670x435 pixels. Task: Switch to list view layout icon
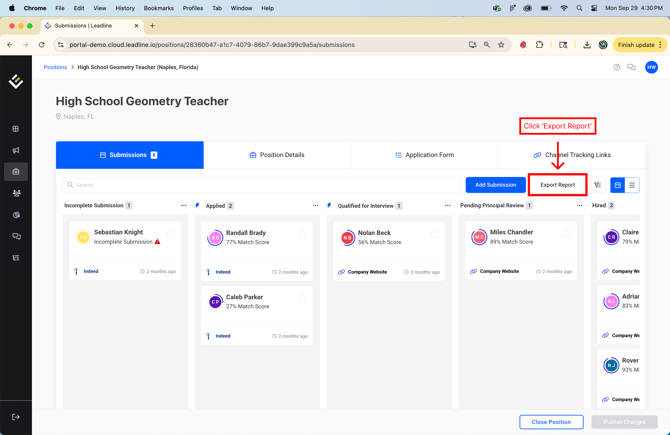coord(632,185)
